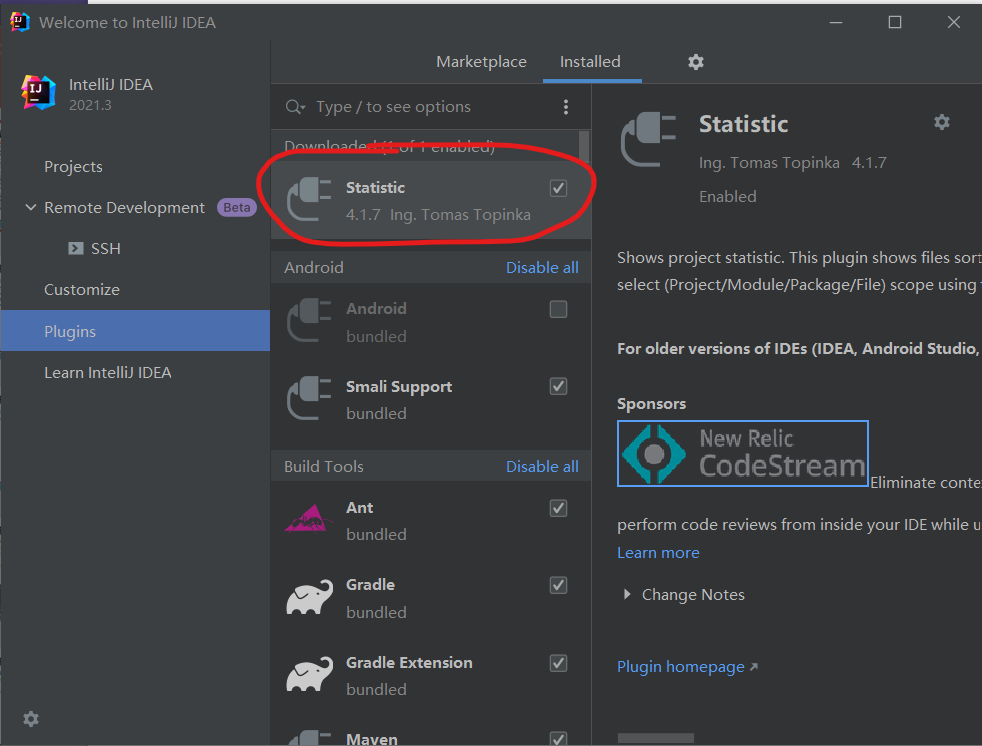Image resolution: width=982 pixels, height=746 pixels.
Task: Toggle the Gradle Extension checkbox
Action: click(558, 663)
